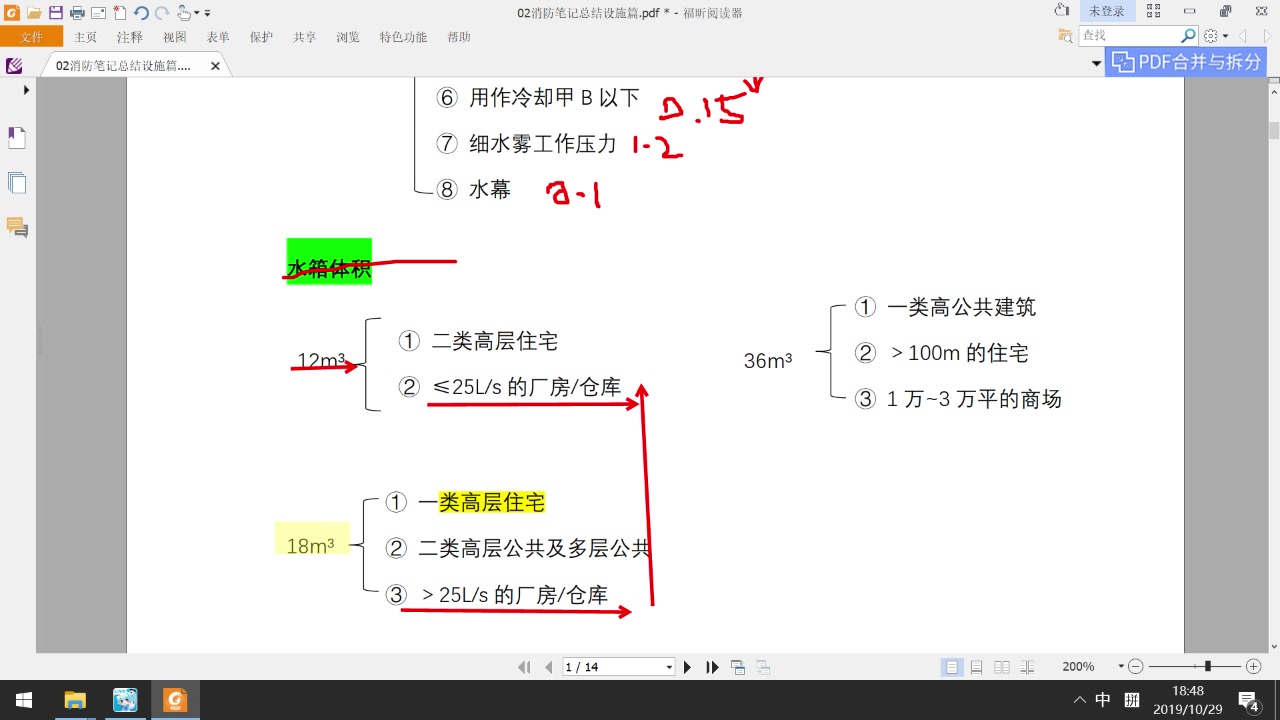Open the 文件 menu
This screenshot has height=720, width=1280.
[x=31, y=37]
